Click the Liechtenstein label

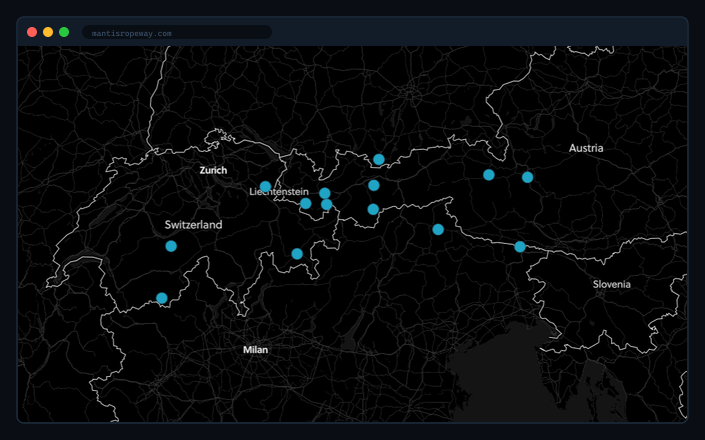pos(279,192)
